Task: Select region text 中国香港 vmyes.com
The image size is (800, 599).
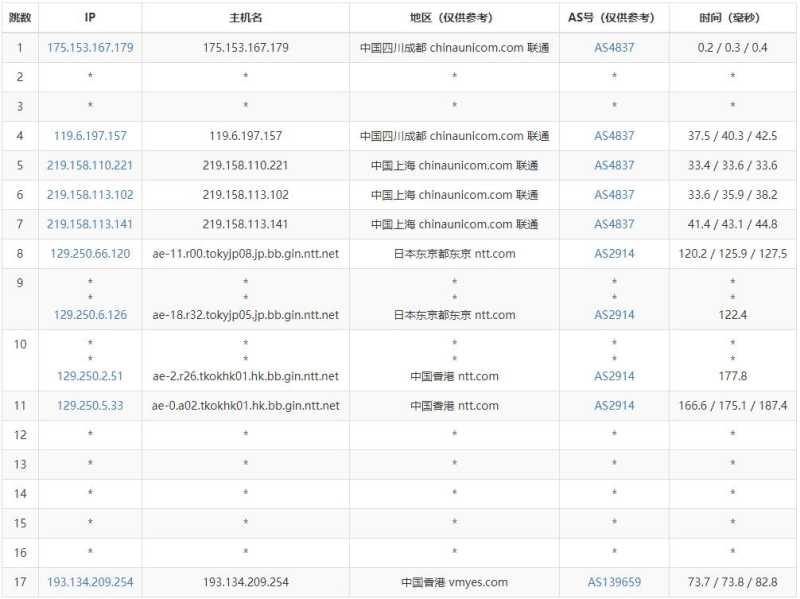Action: point(454,582)
